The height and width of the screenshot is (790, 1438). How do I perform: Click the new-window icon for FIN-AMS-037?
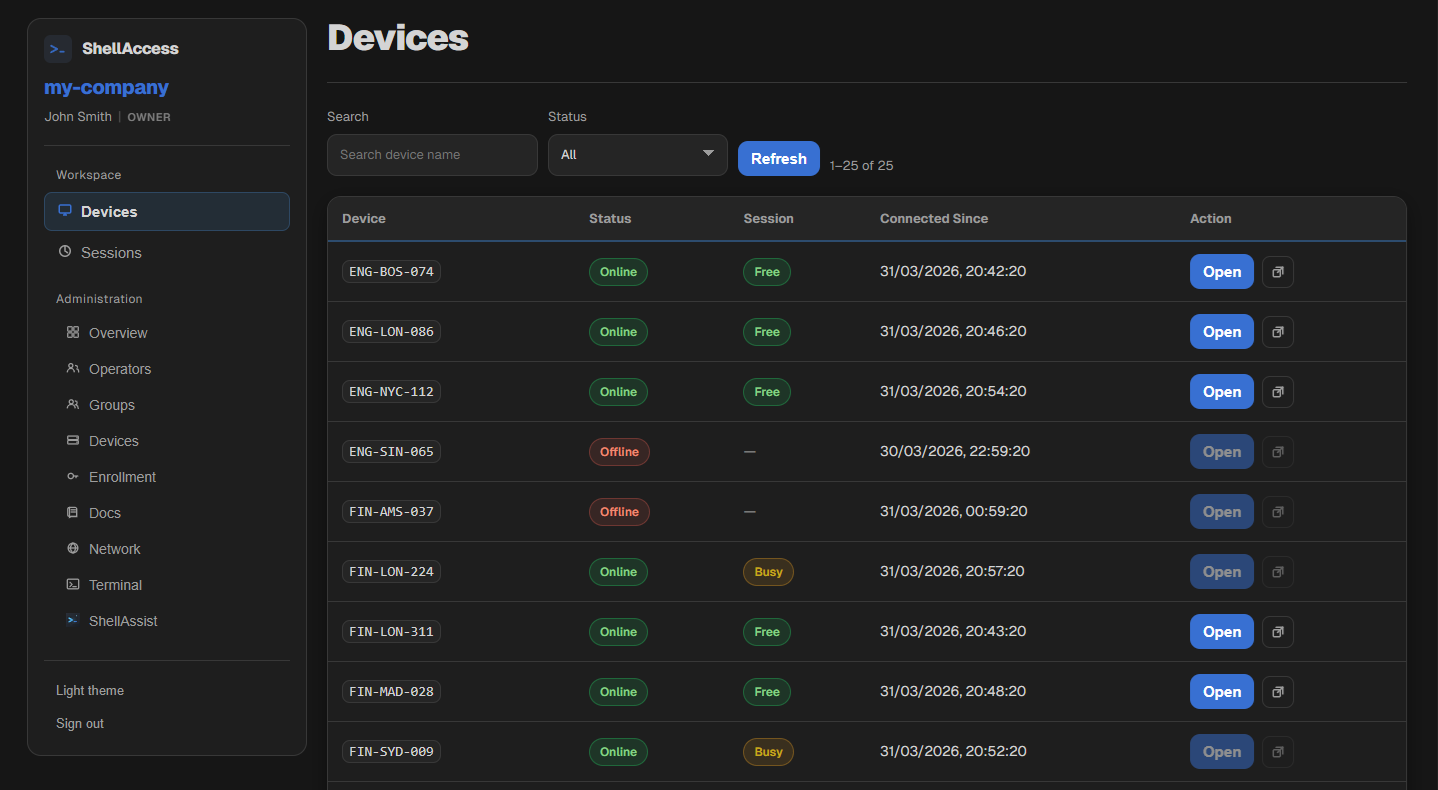tap(1277, 512)
